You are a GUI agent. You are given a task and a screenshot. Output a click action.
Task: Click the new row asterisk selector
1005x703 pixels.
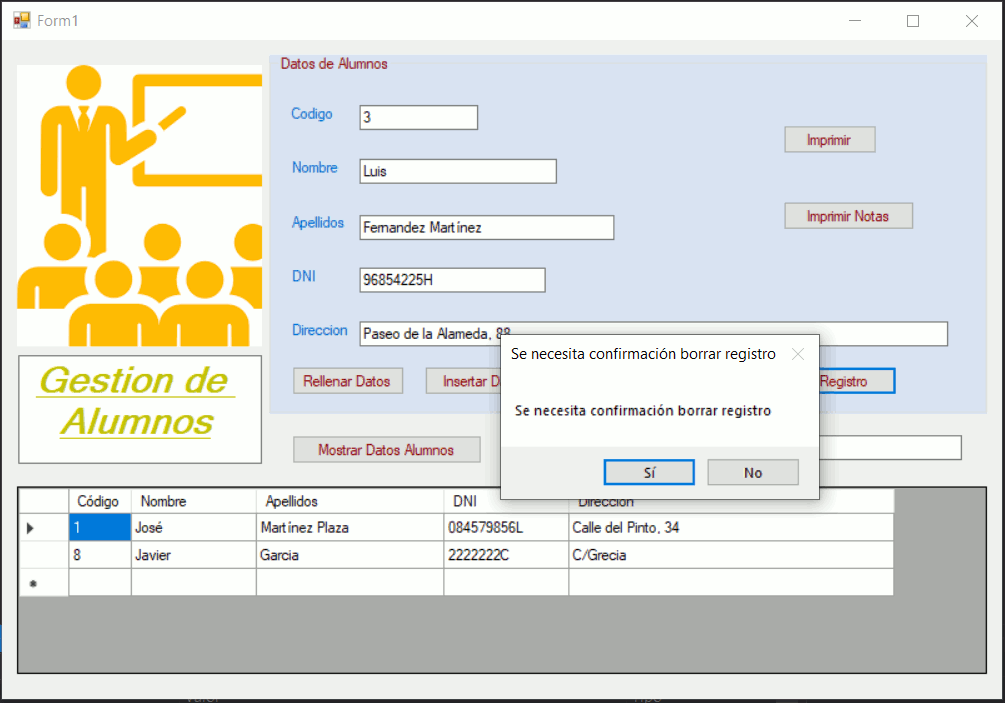coord(44,583)
